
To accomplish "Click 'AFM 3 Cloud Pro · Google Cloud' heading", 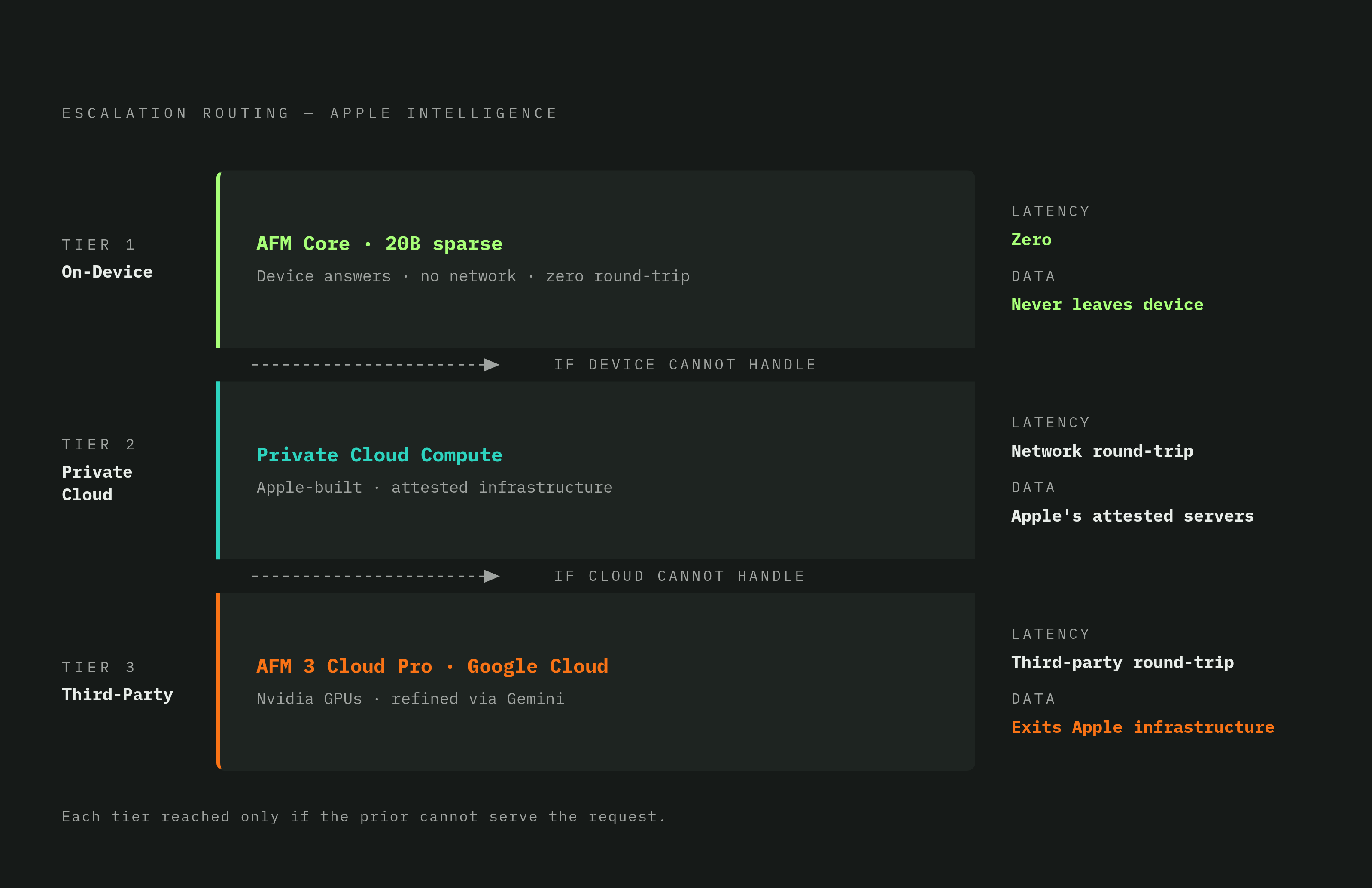I will 432,667.
